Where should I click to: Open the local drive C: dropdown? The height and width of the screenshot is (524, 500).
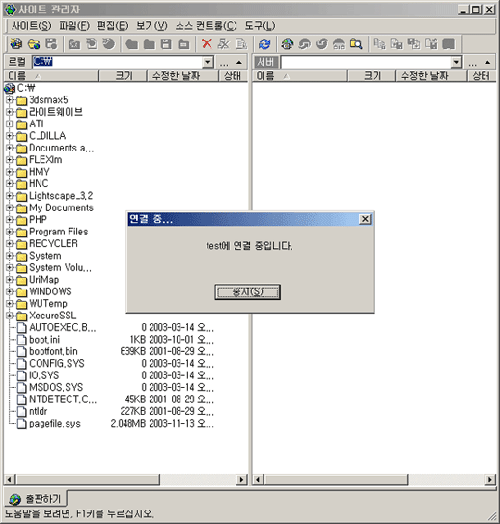(x=208, y=62)
